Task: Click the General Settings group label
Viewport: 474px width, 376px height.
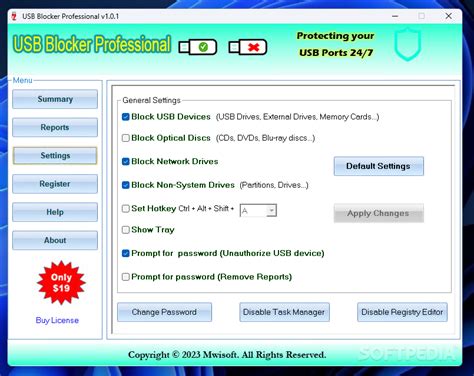Action: 151,100
